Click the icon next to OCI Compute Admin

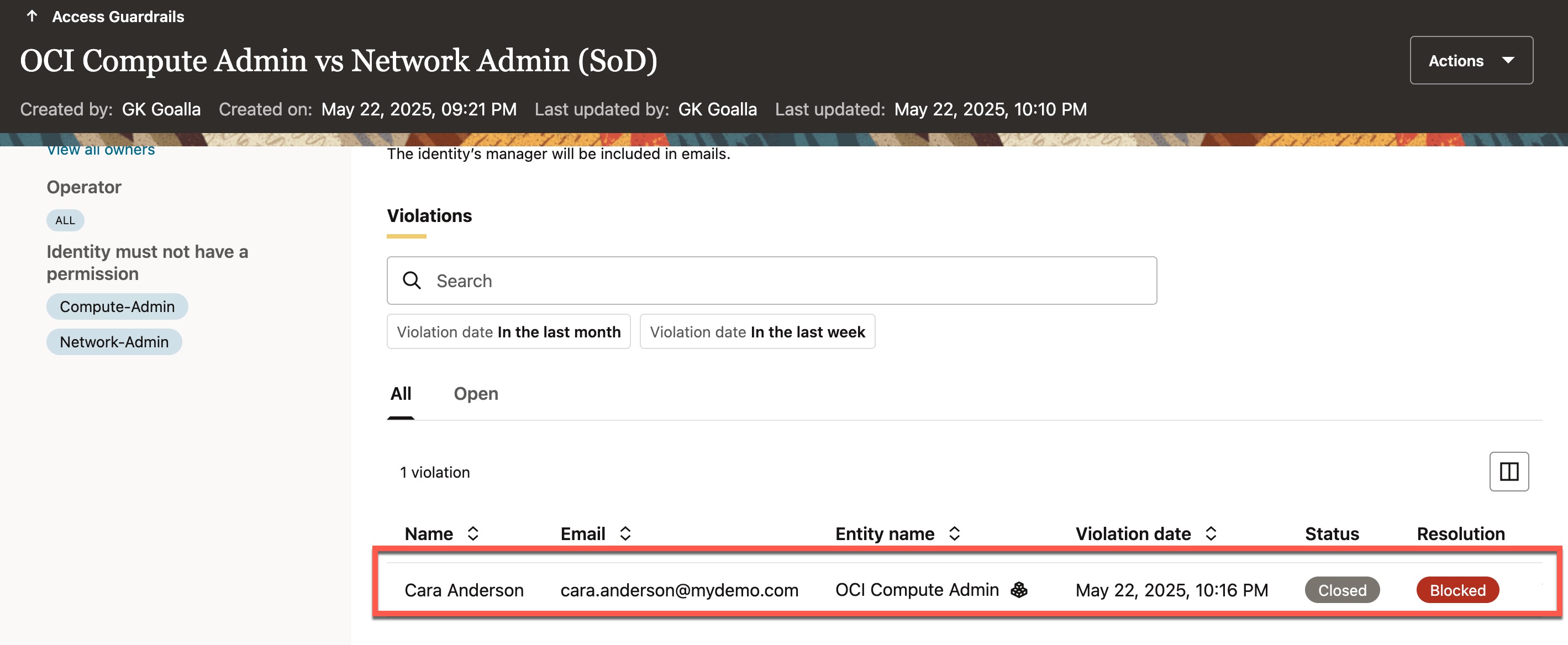(x=1019, y=590)
